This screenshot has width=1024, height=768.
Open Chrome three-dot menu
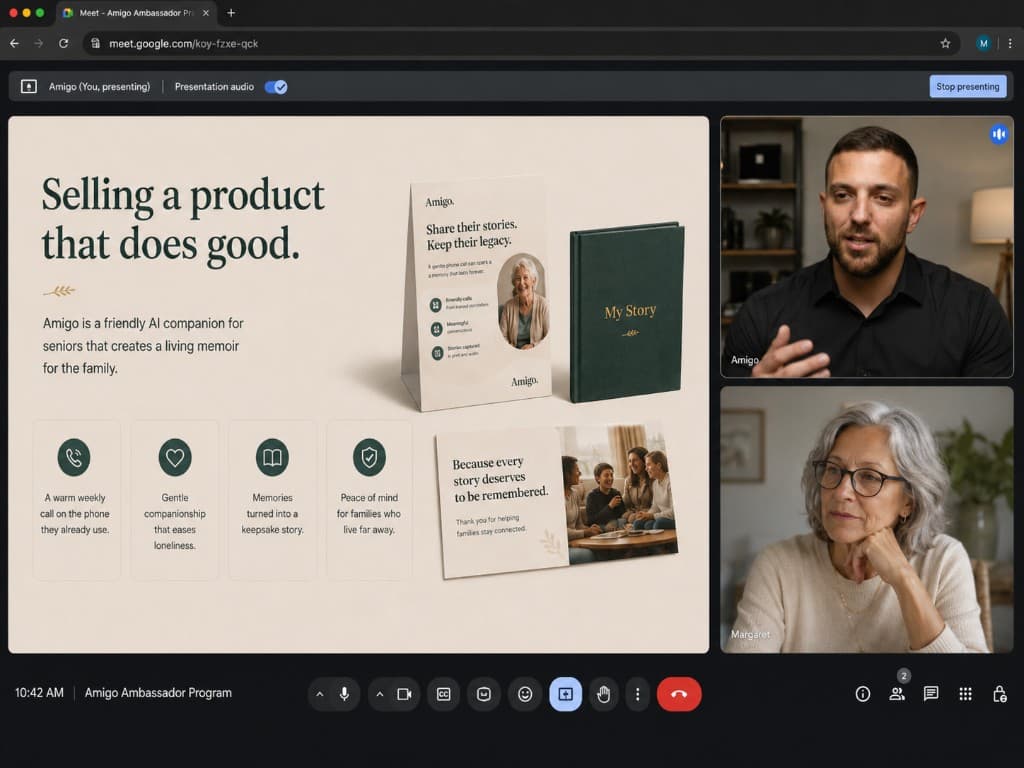[x=1010, y=43]
